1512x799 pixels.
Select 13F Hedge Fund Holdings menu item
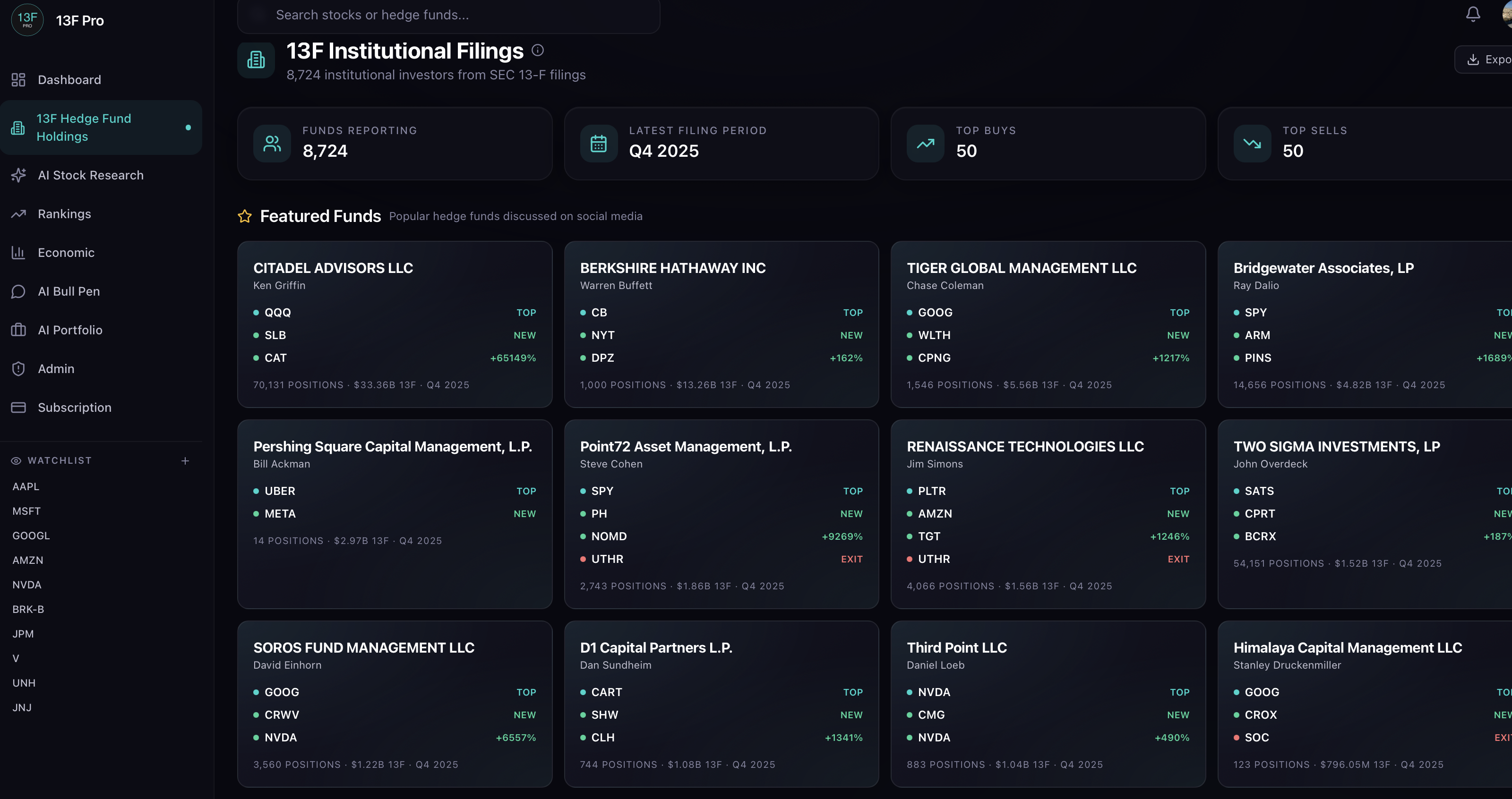click(101, 127)
